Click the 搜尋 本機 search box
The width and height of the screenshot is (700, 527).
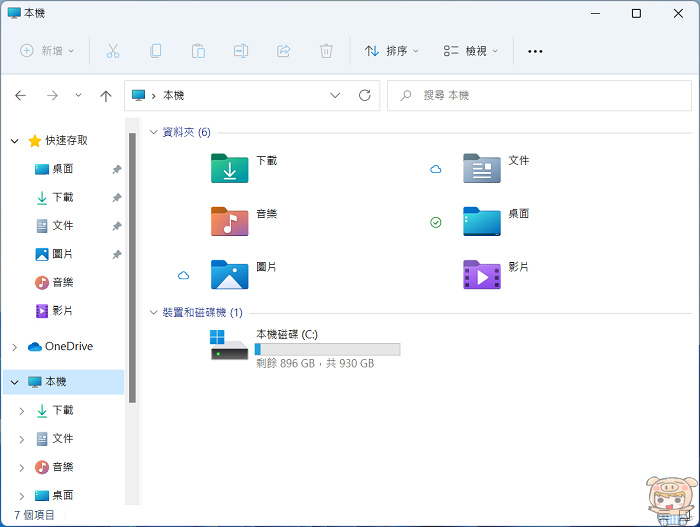tap(540, 96)
